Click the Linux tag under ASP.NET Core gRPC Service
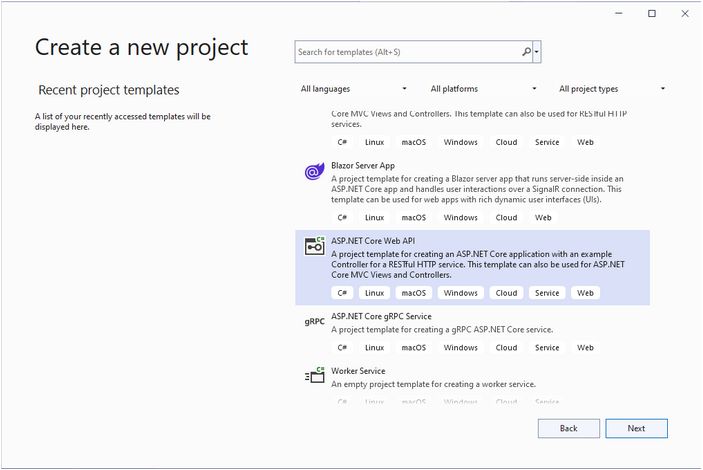This screenshot has height=470, width=703. pos(374,348)
